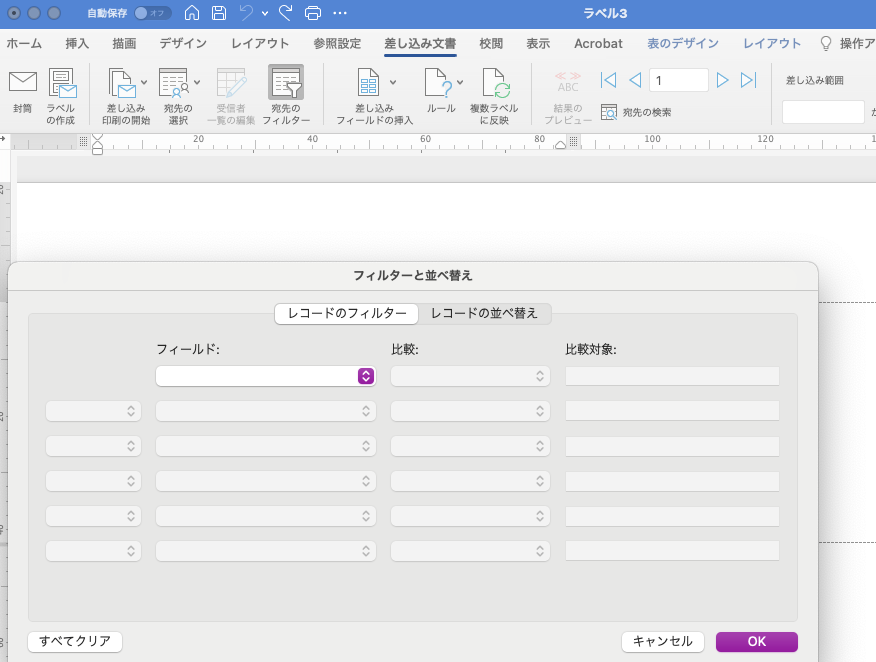
Task: Select ラベルの作成 in the ribbon
Action: pos(61,93)
